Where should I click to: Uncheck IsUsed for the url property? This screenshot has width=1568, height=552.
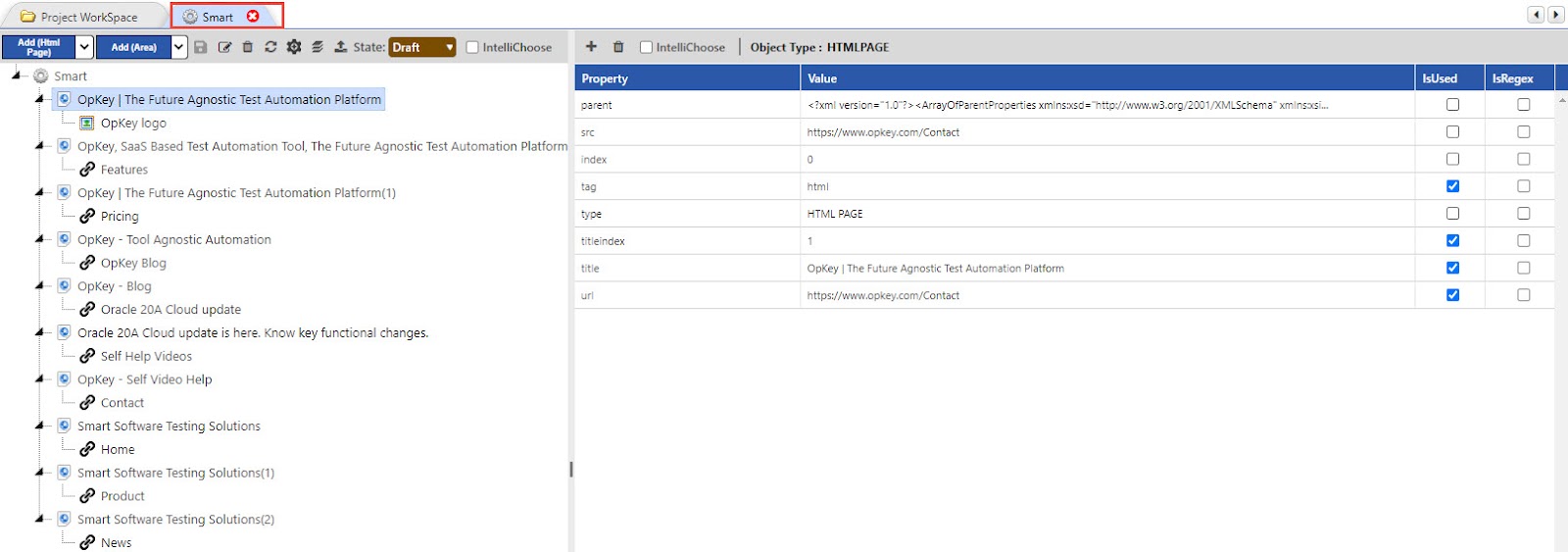coord(1452,295)
